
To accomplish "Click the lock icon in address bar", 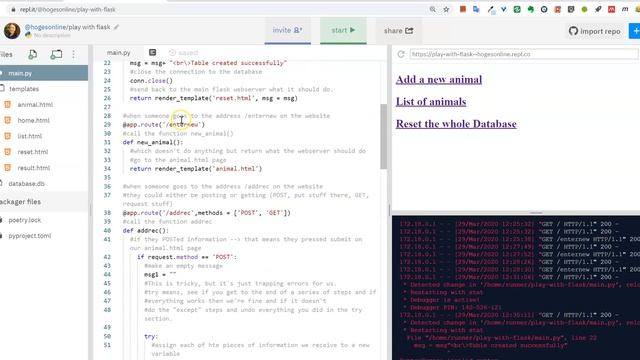I will [x=13, y=9].
